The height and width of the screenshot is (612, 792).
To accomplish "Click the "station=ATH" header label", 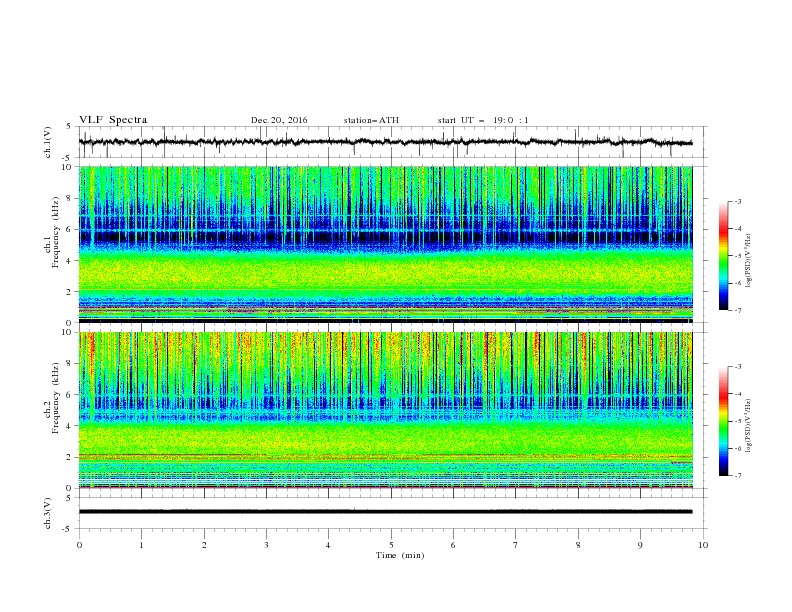I will pyautogui.click(x=371, y=120).
